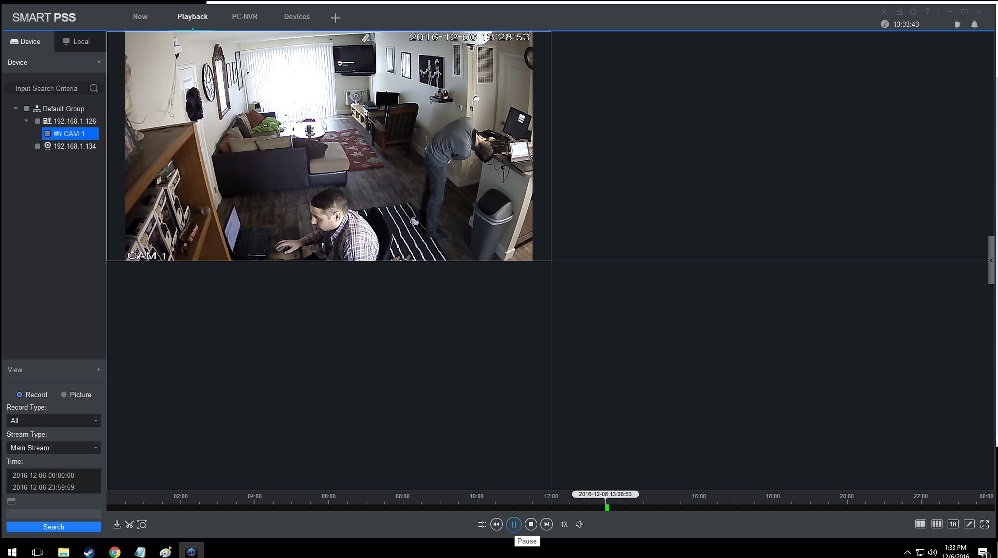Image resolution: width=998 pixels, height=558 pixels.
Task: Collapse the Device panel header
Action: [53, 62]
